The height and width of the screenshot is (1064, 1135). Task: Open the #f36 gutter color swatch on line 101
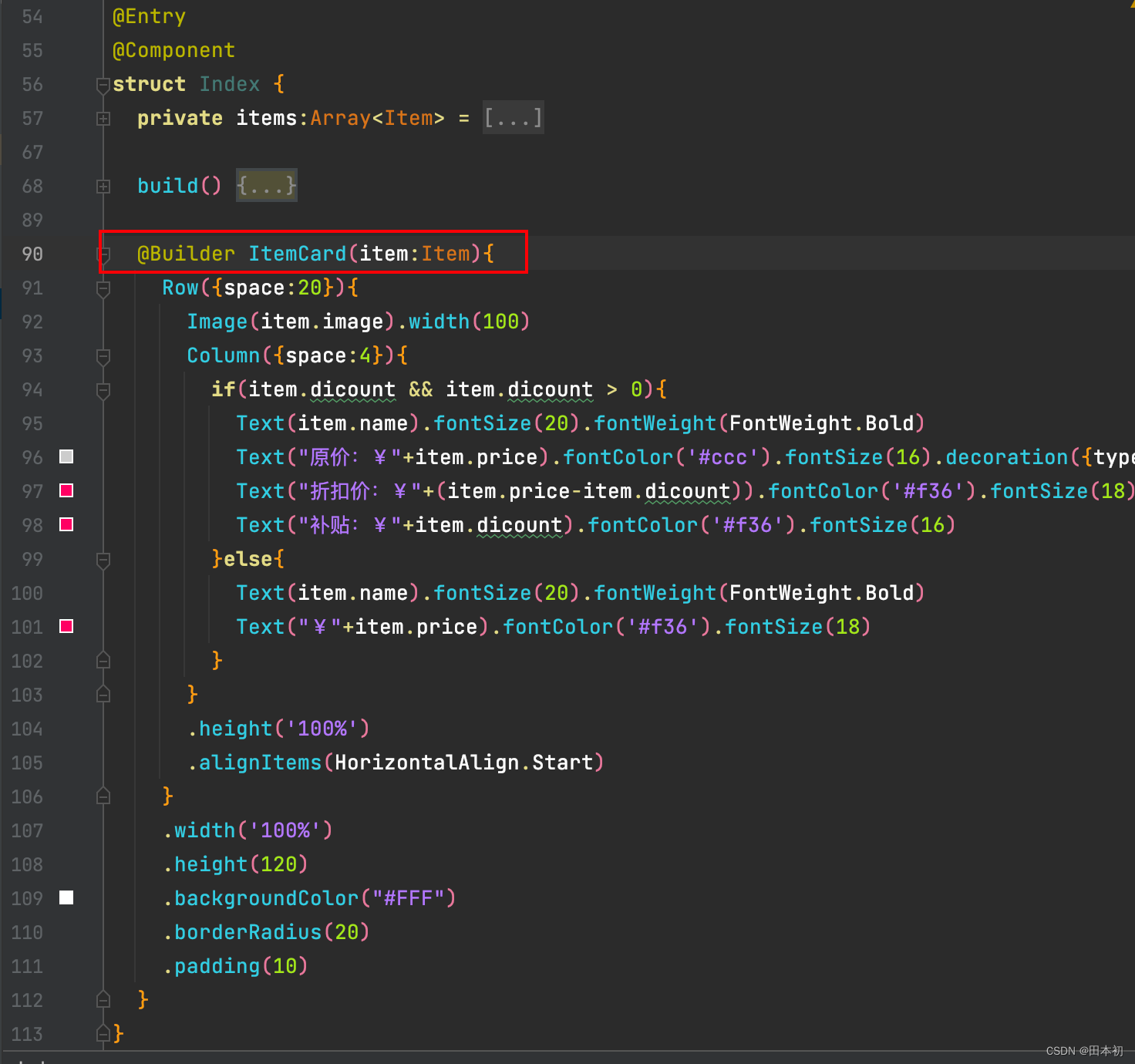(66, 626)
